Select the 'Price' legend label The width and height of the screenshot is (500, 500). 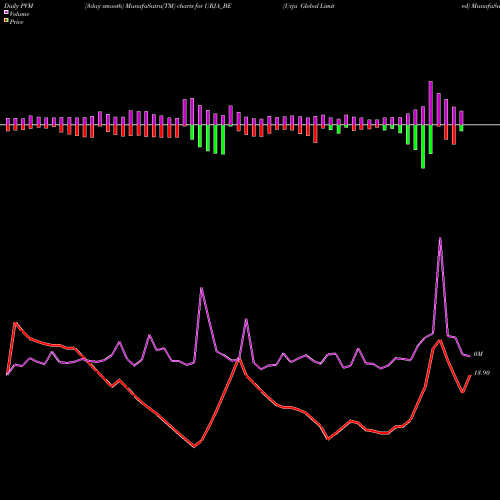point(16,22)
